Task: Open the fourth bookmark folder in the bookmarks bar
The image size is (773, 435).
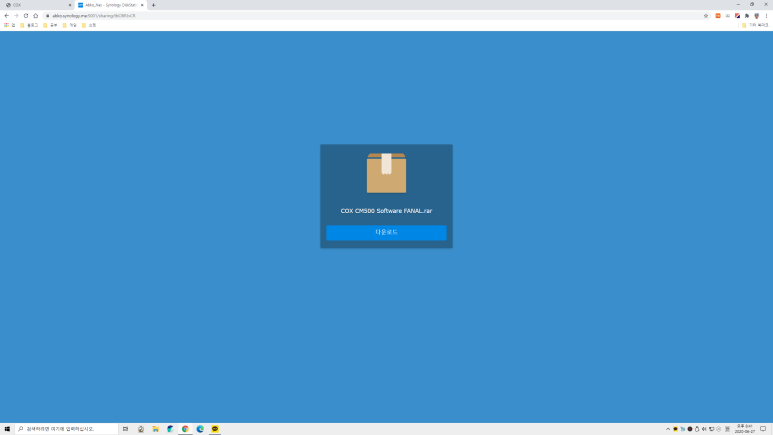Action: (89, 25)
